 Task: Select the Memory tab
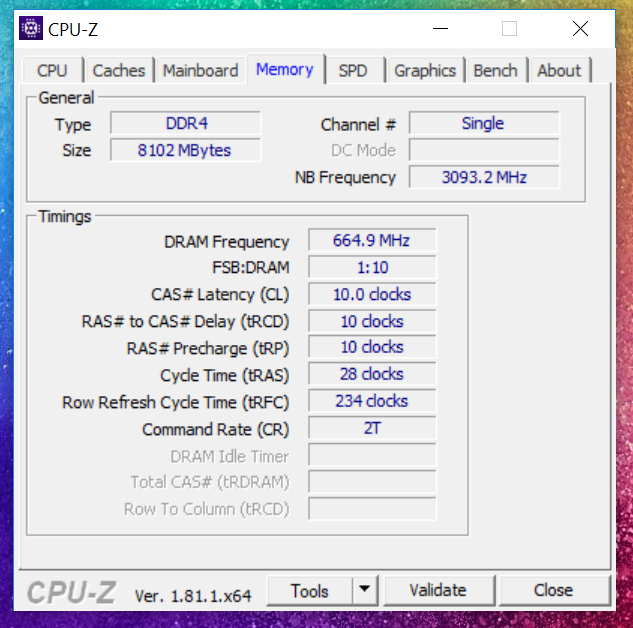285,69
